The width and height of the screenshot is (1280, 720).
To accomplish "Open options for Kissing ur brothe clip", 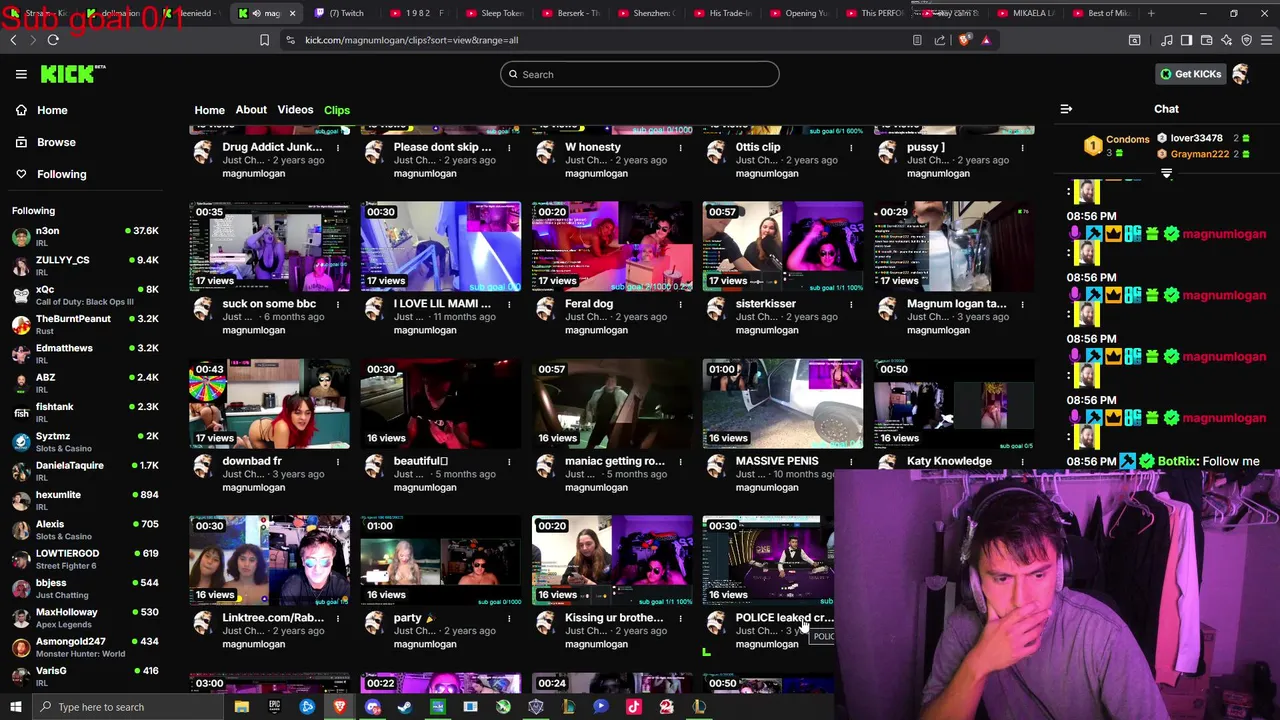I will pos(680,619).
